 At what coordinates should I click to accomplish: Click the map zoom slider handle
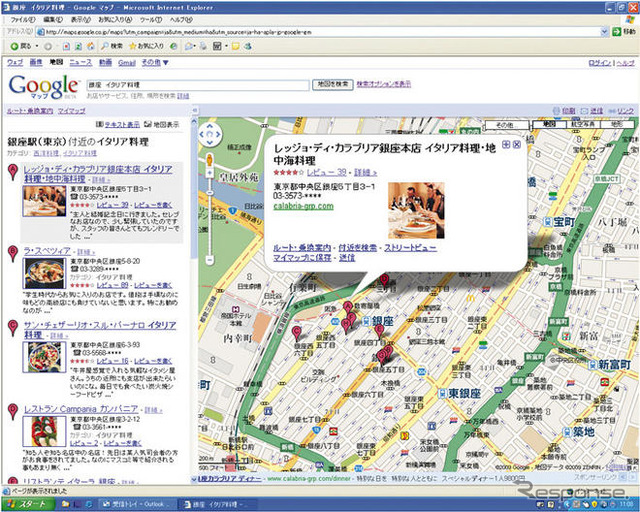pos(209,192)
